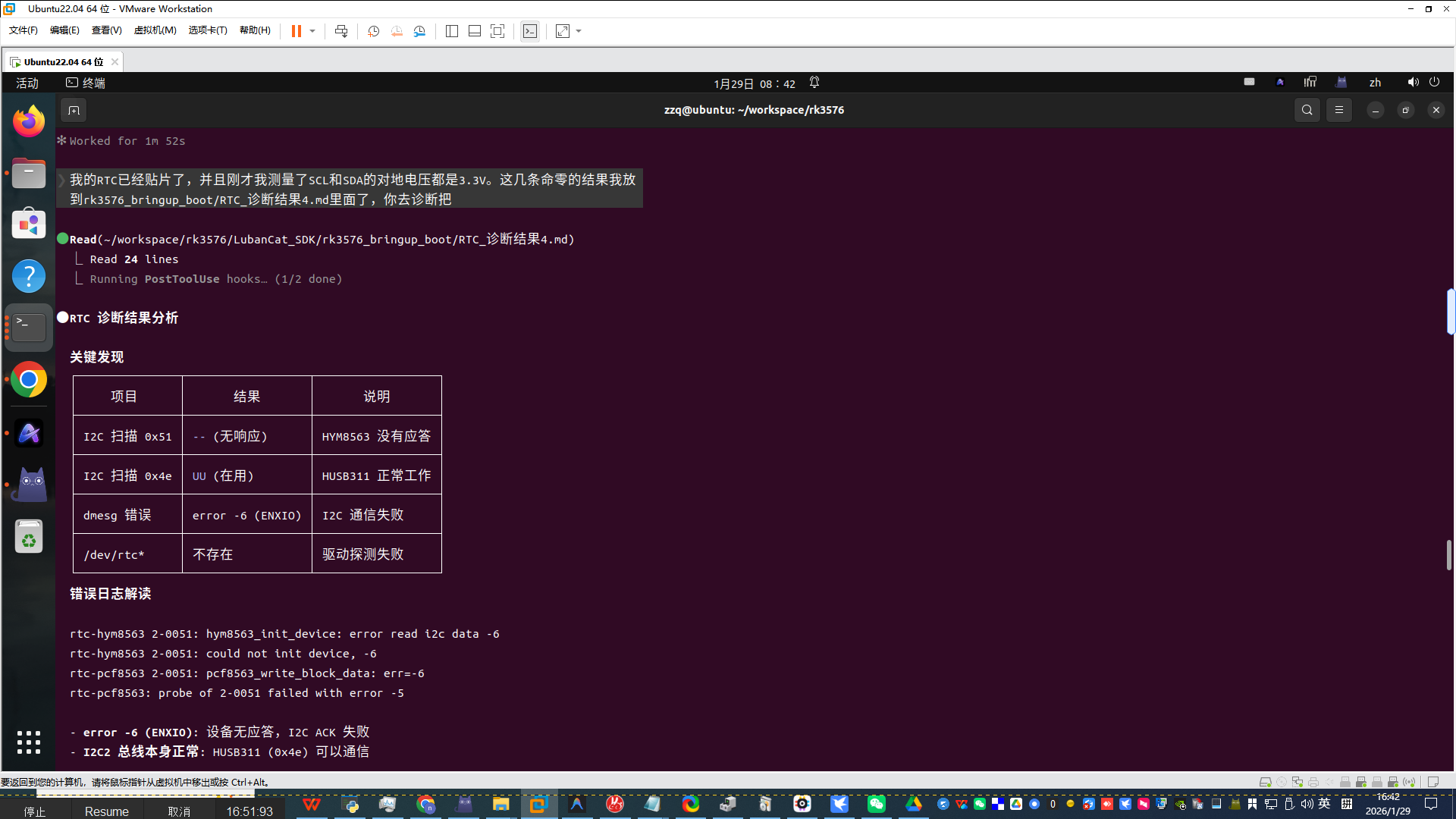This screenshot has width=1456, height=819.
Task: Open the 虚拟机(M) menu
Action: pyautogui.click(x=155, y=30)
